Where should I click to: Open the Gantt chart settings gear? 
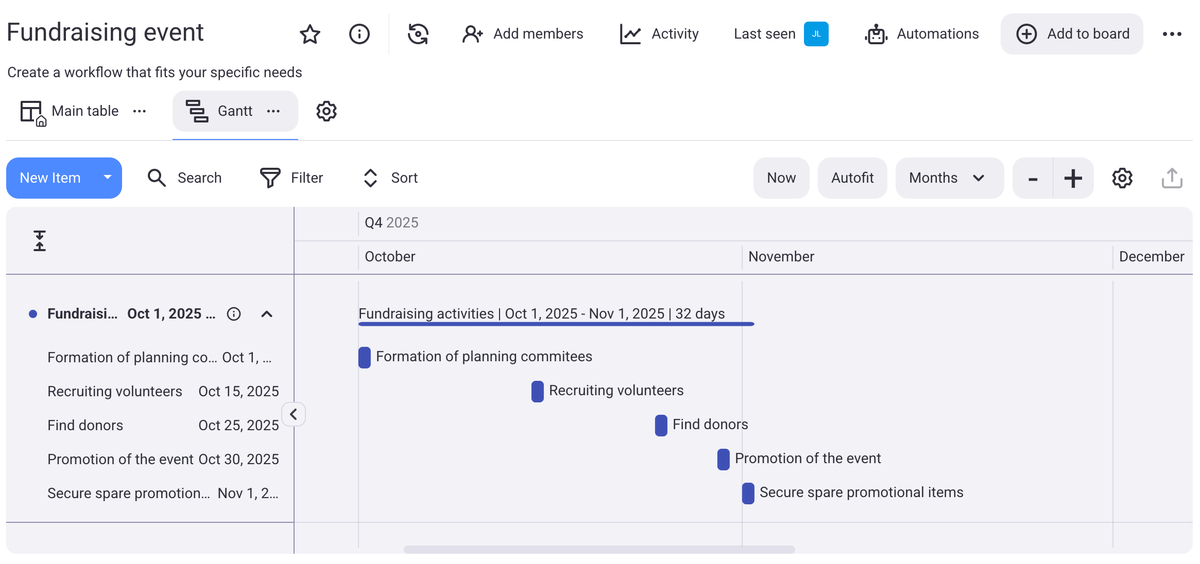coord(1122,178)
